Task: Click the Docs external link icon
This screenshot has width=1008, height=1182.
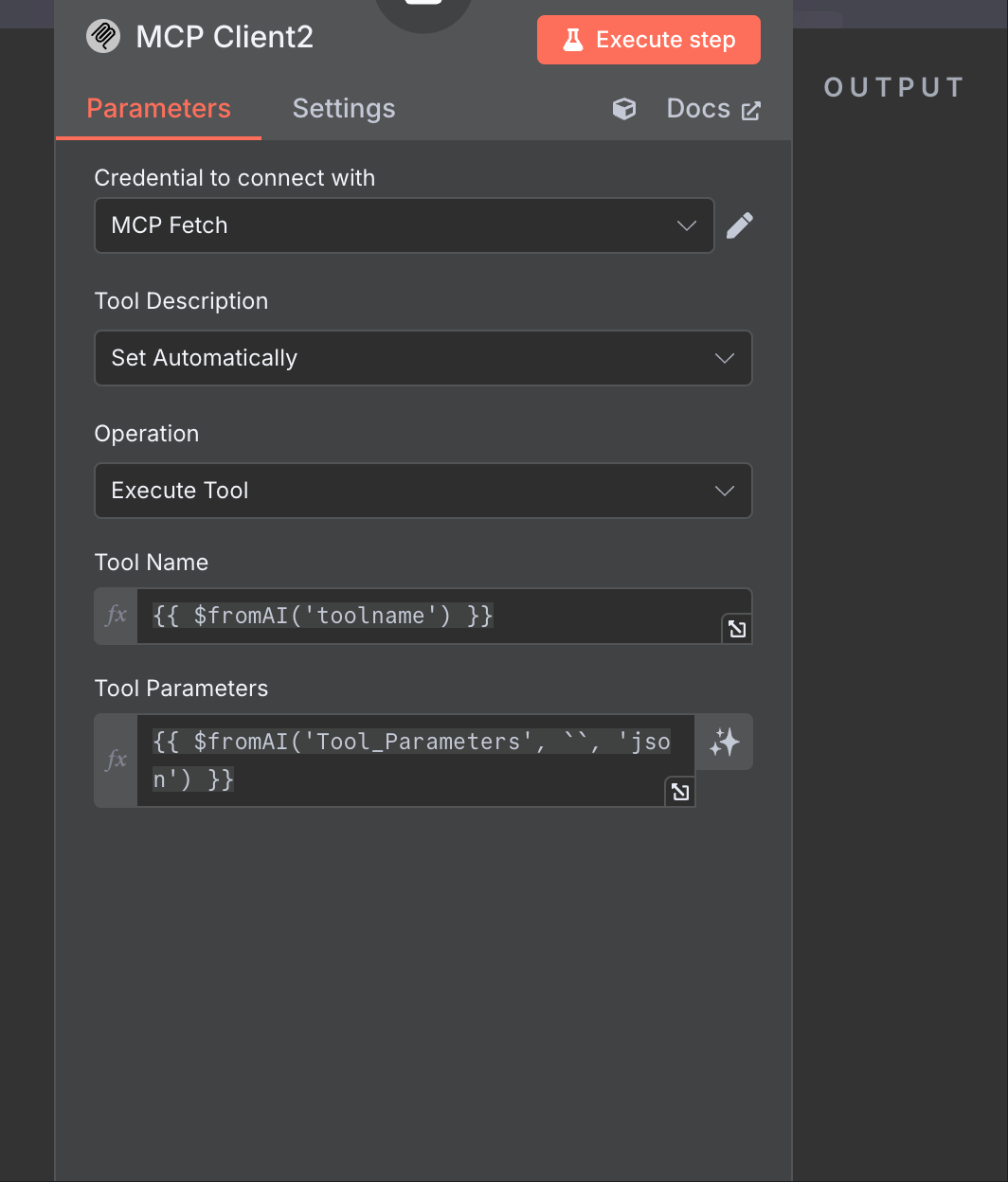Action: click(x=751, y=111)
